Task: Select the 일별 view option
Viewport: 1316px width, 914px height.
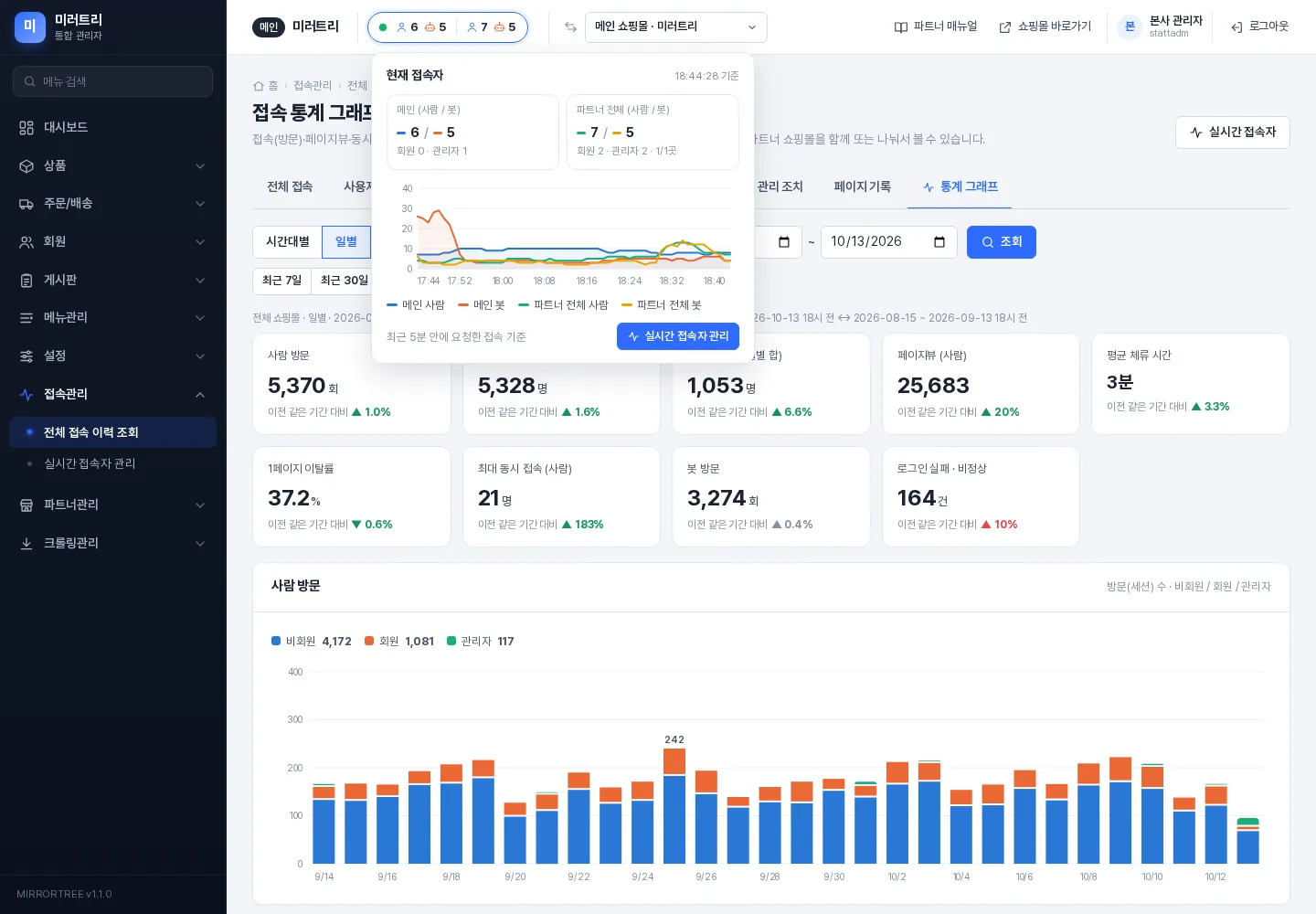Action: 346,242
